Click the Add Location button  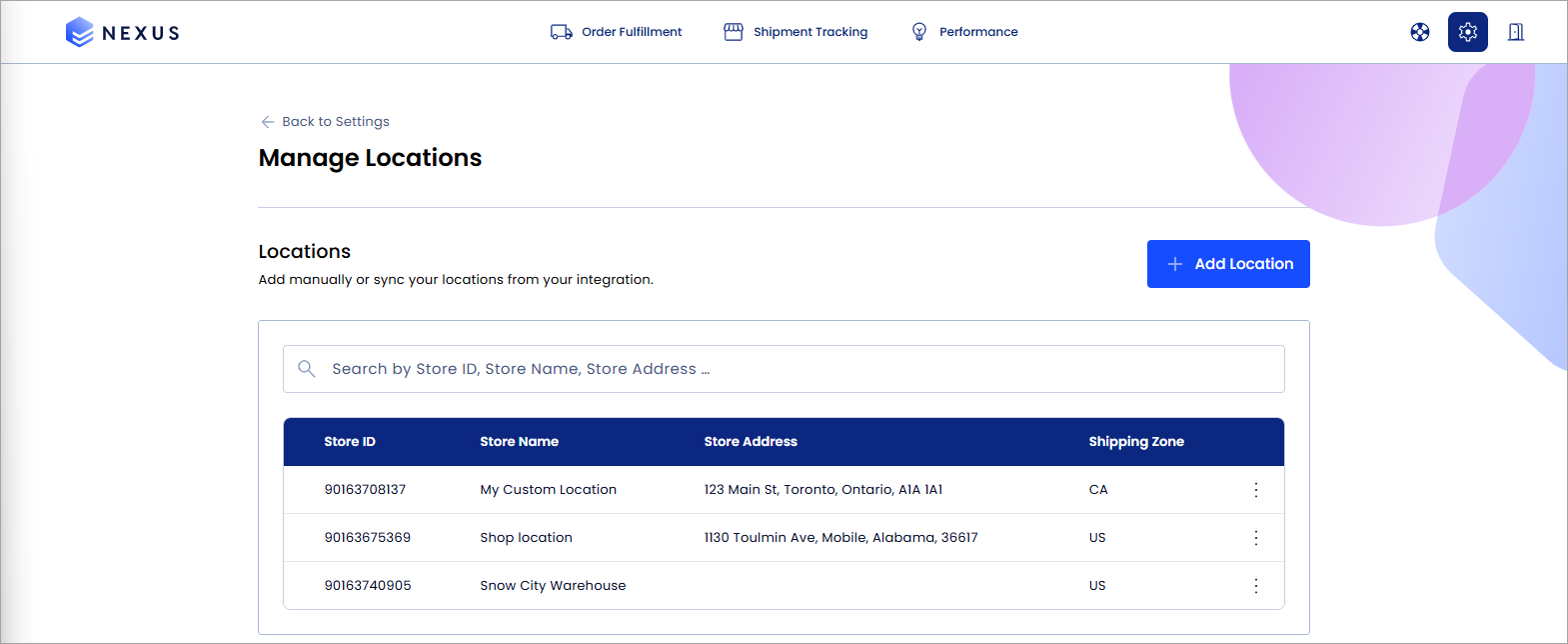(x=1228, y=264)
